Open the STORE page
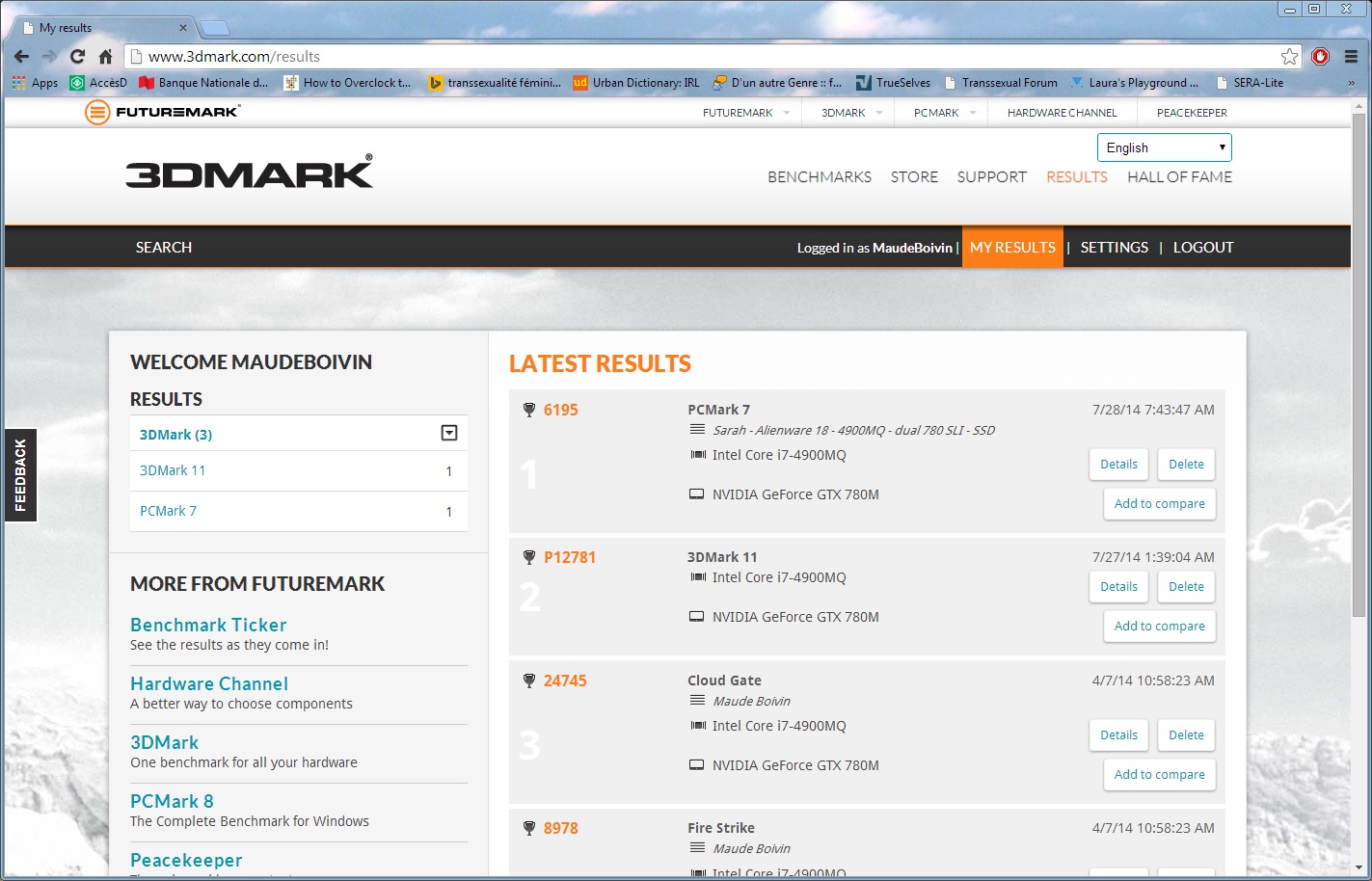 tap(914, 177)
